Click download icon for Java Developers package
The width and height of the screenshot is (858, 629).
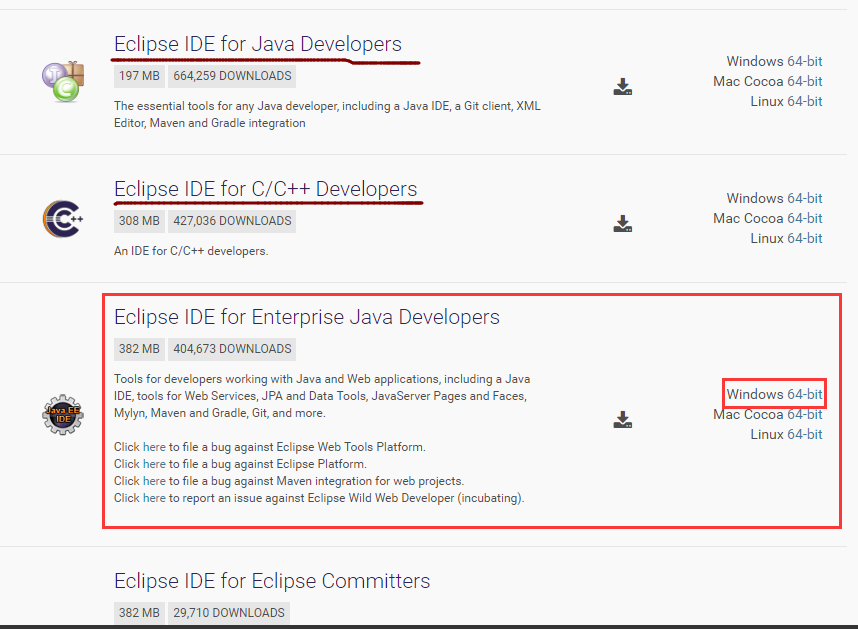(x=623, y=87)
